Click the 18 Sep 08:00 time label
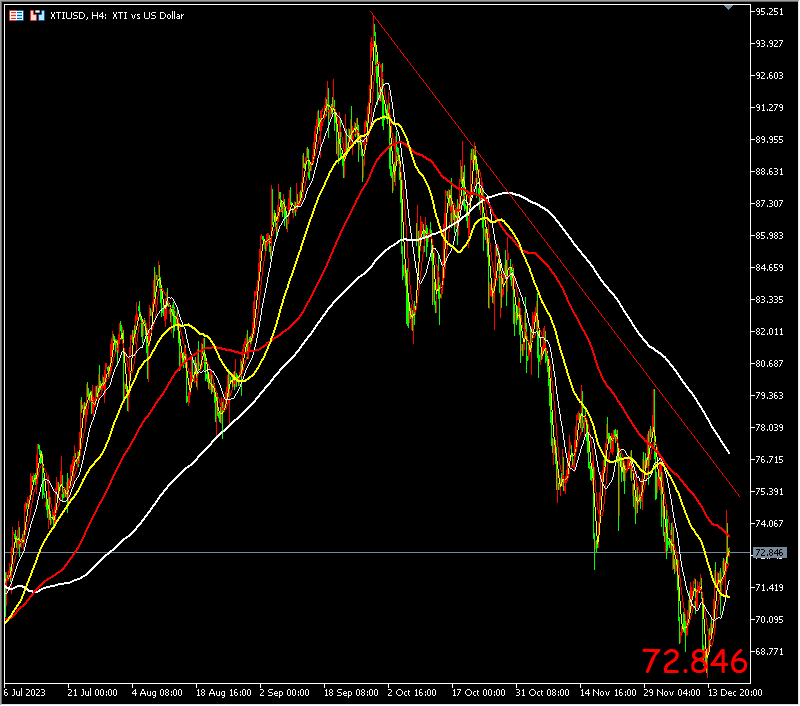Viewport: 800px width, 706px height. point(351,693)
